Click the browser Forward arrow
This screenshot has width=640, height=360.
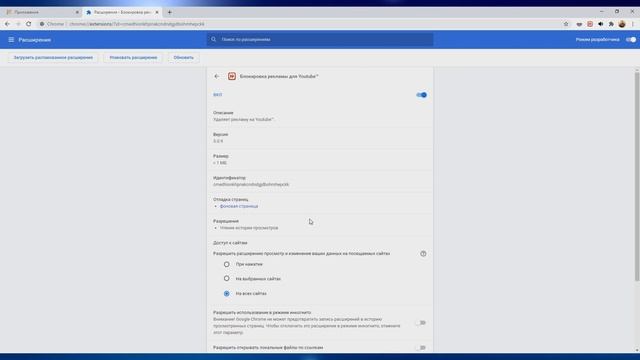click(18, 24)
